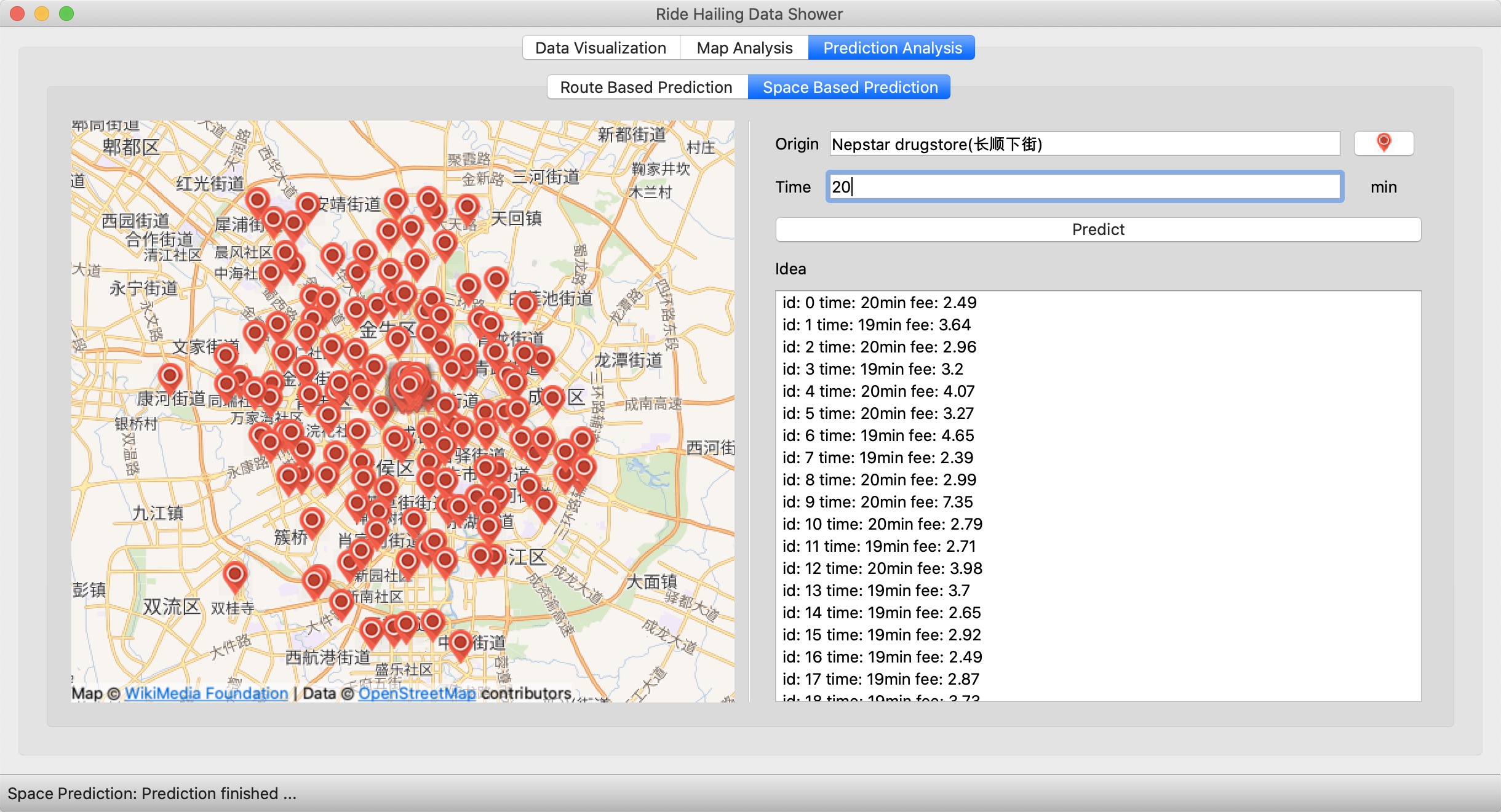The height and width of the screenshot is (812, 1501).
Task: Click the map marker near 康河街道 on far left
Action: coord(170,375)
